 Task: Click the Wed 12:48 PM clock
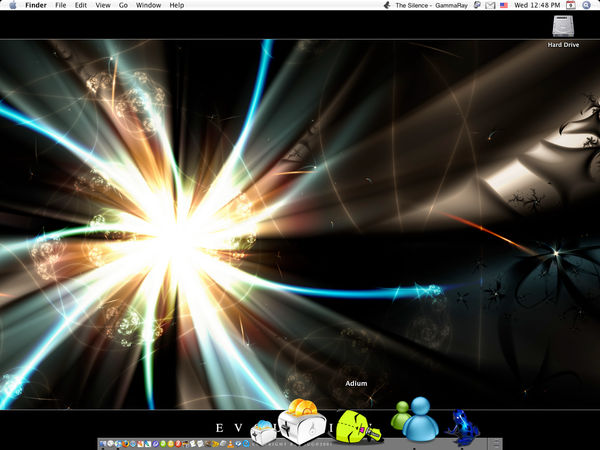(537, 5)
